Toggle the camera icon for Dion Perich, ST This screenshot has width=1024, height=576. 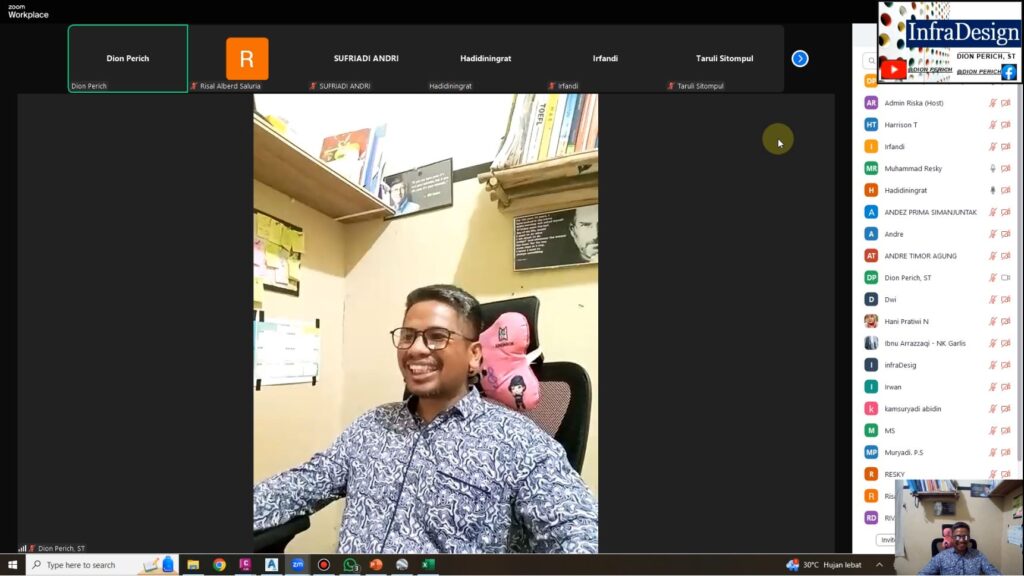coord(1006,278)
